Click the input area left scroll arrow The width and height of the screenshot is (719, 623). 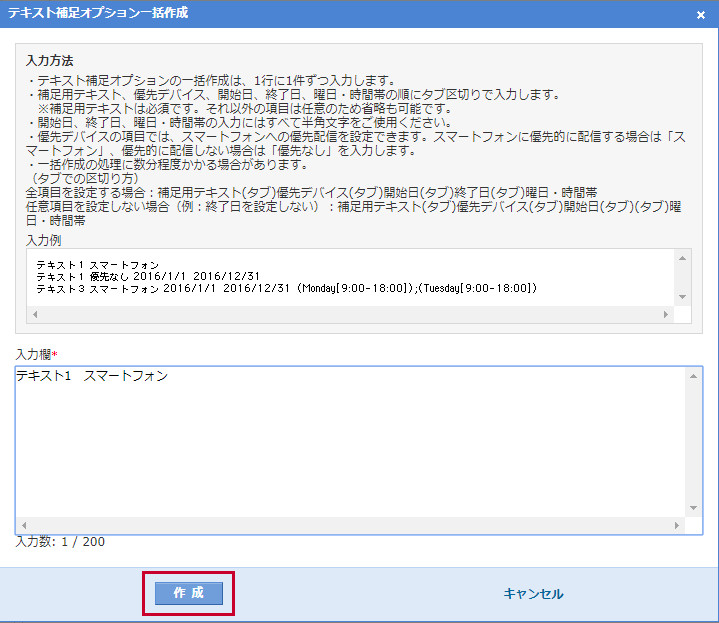(24, 525)
